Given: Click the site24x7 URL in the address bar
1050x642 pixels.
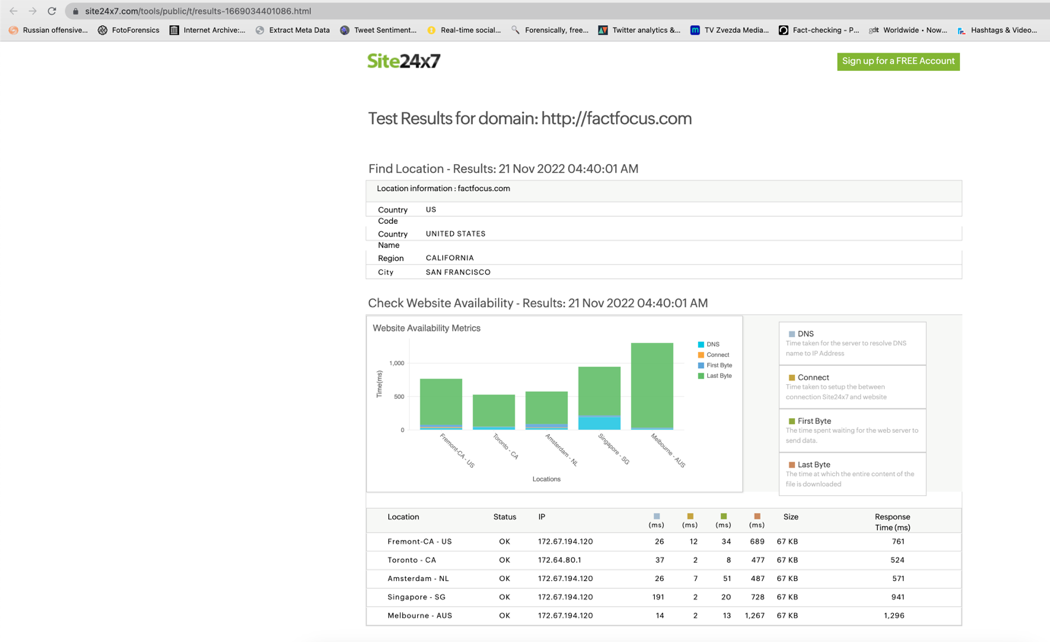Looking at the screenshot, I should click(198, 11).
